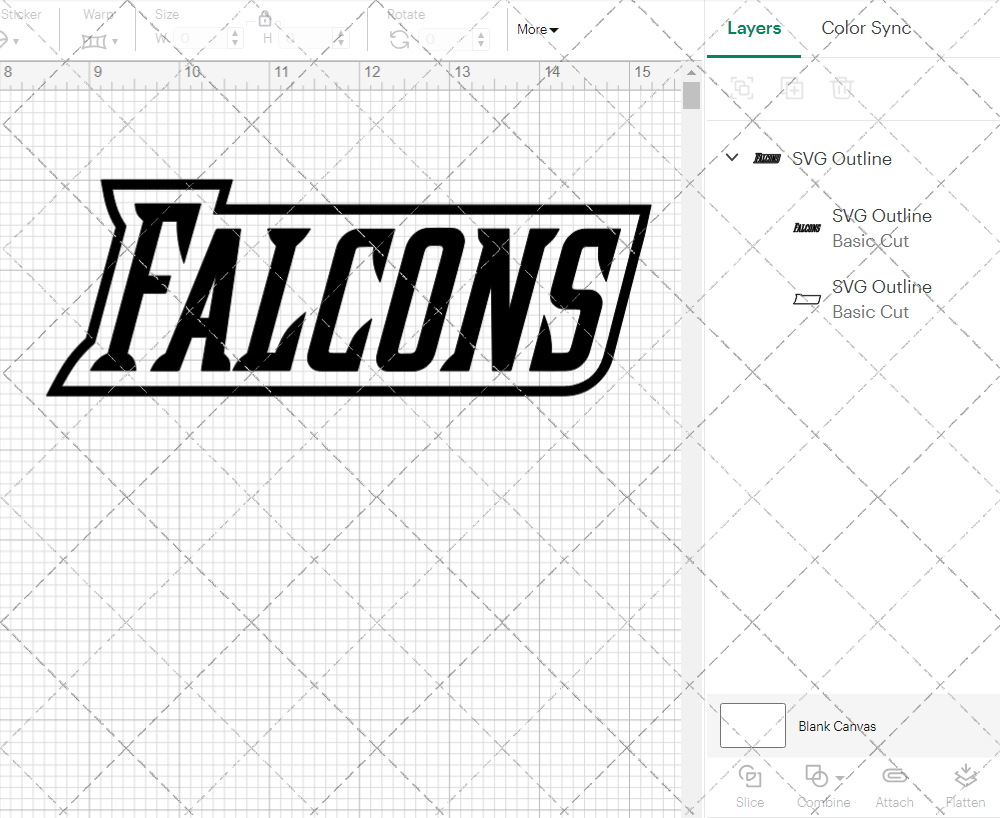Screen dimensions: 1000x818
Task: Select the Slice tool
Action: click(750, 785)
